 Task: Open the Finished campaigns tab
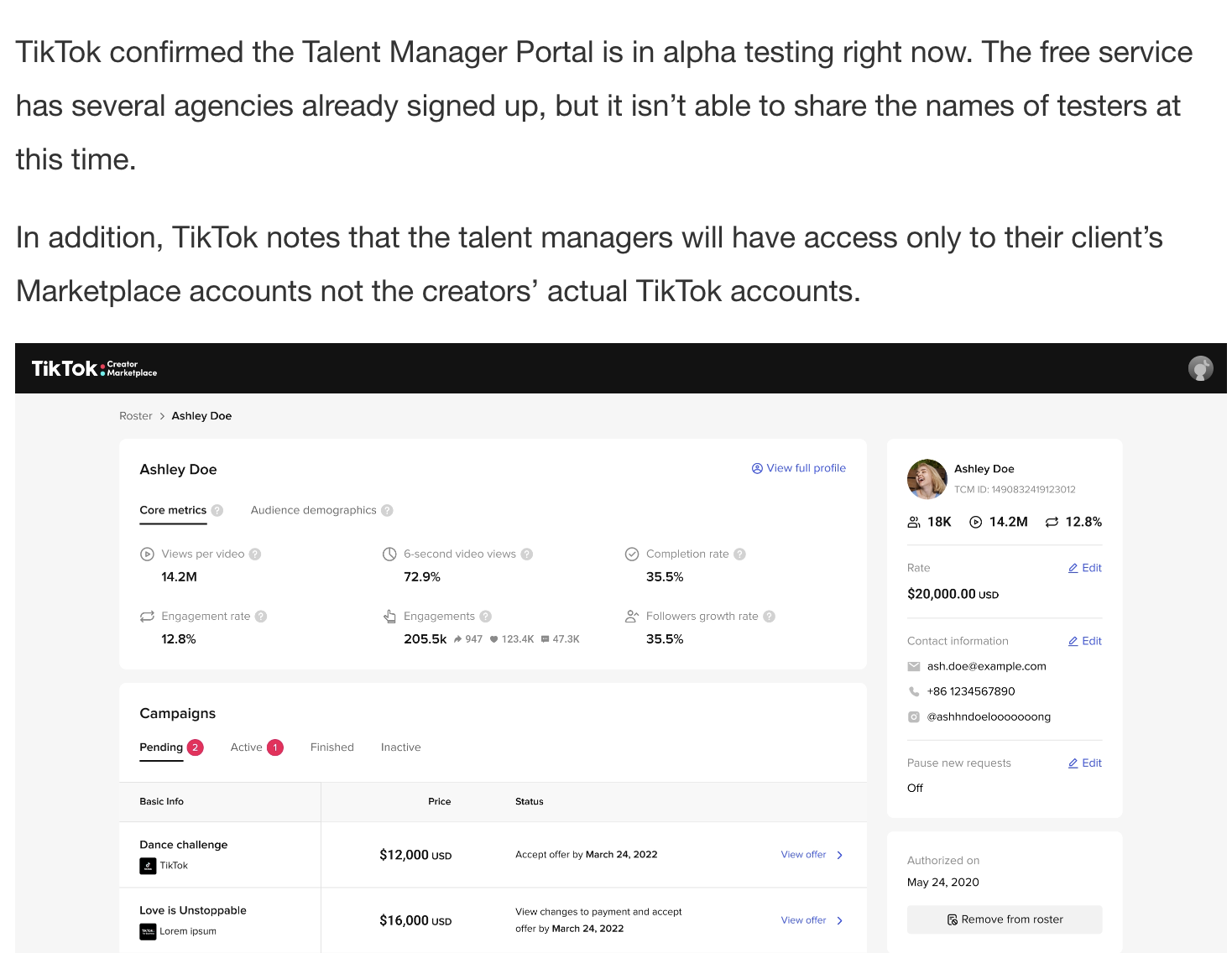tap(332, 747)
